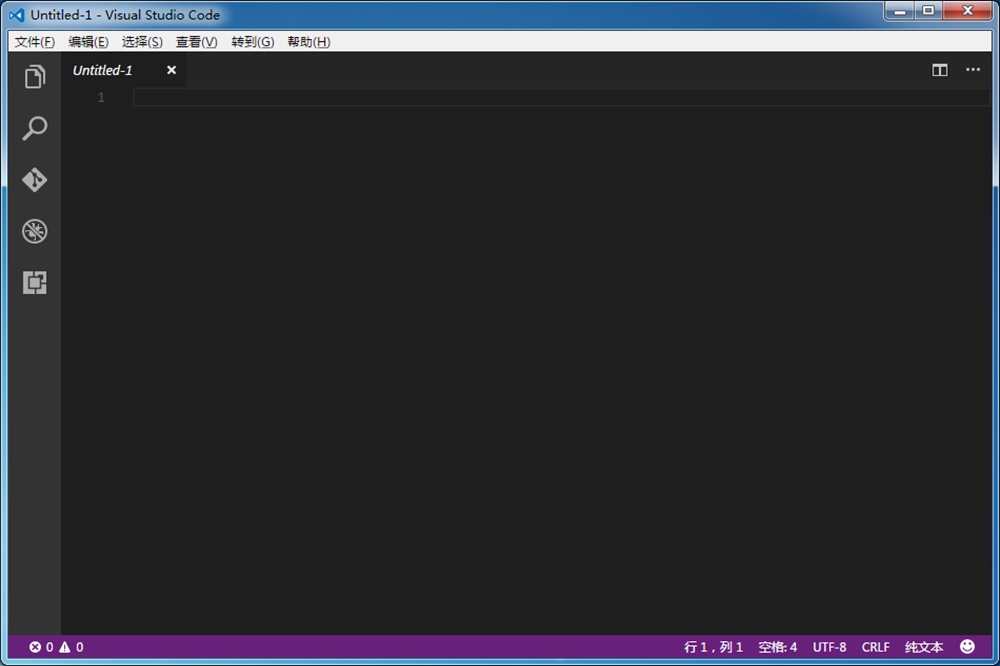The image size is (1000, 666).
Task: Open the Extensions view
Action: (x=35, y=283)
